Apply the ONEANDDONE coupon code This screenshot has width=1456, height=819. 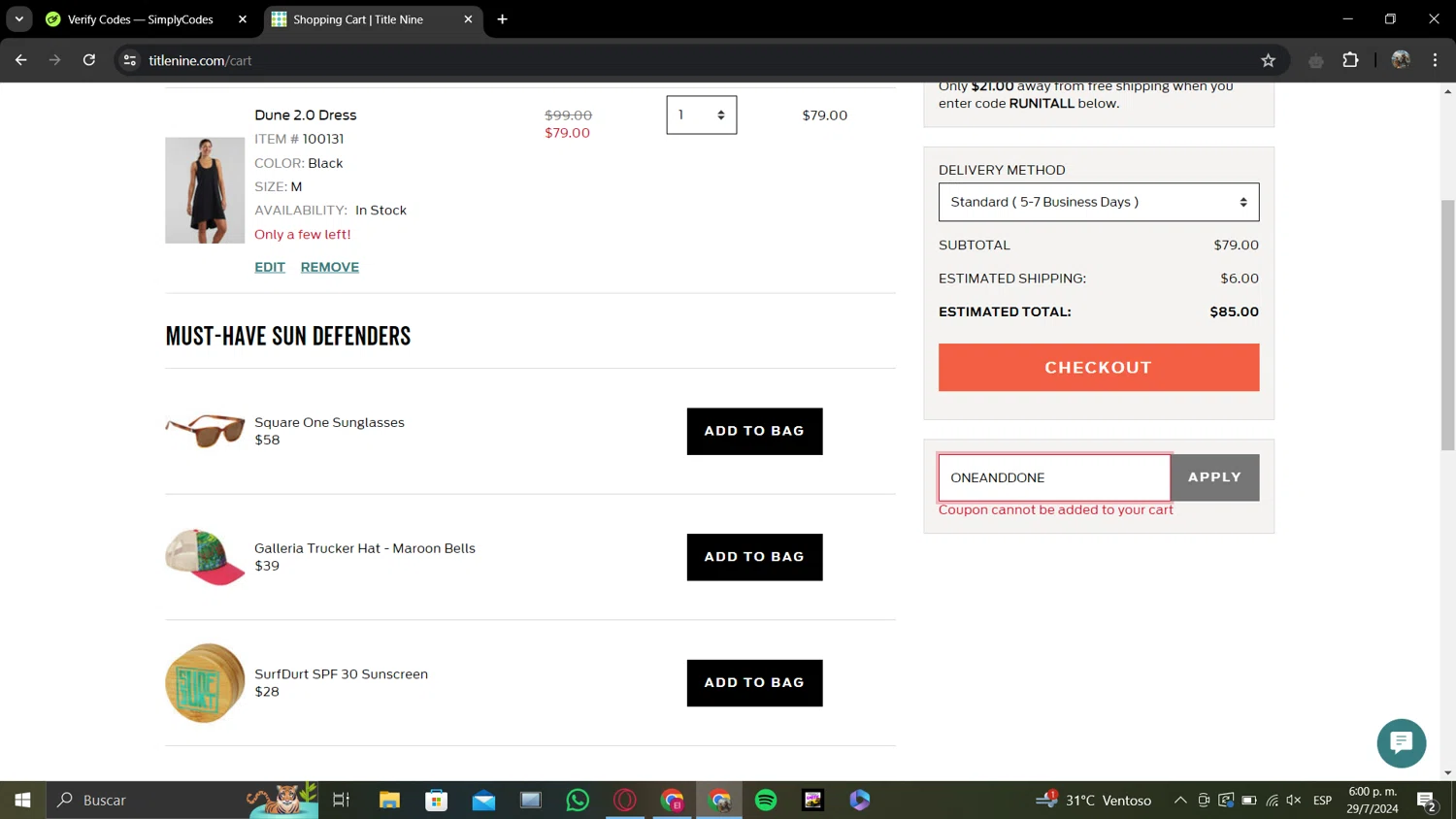click(x=1215, y=477)
